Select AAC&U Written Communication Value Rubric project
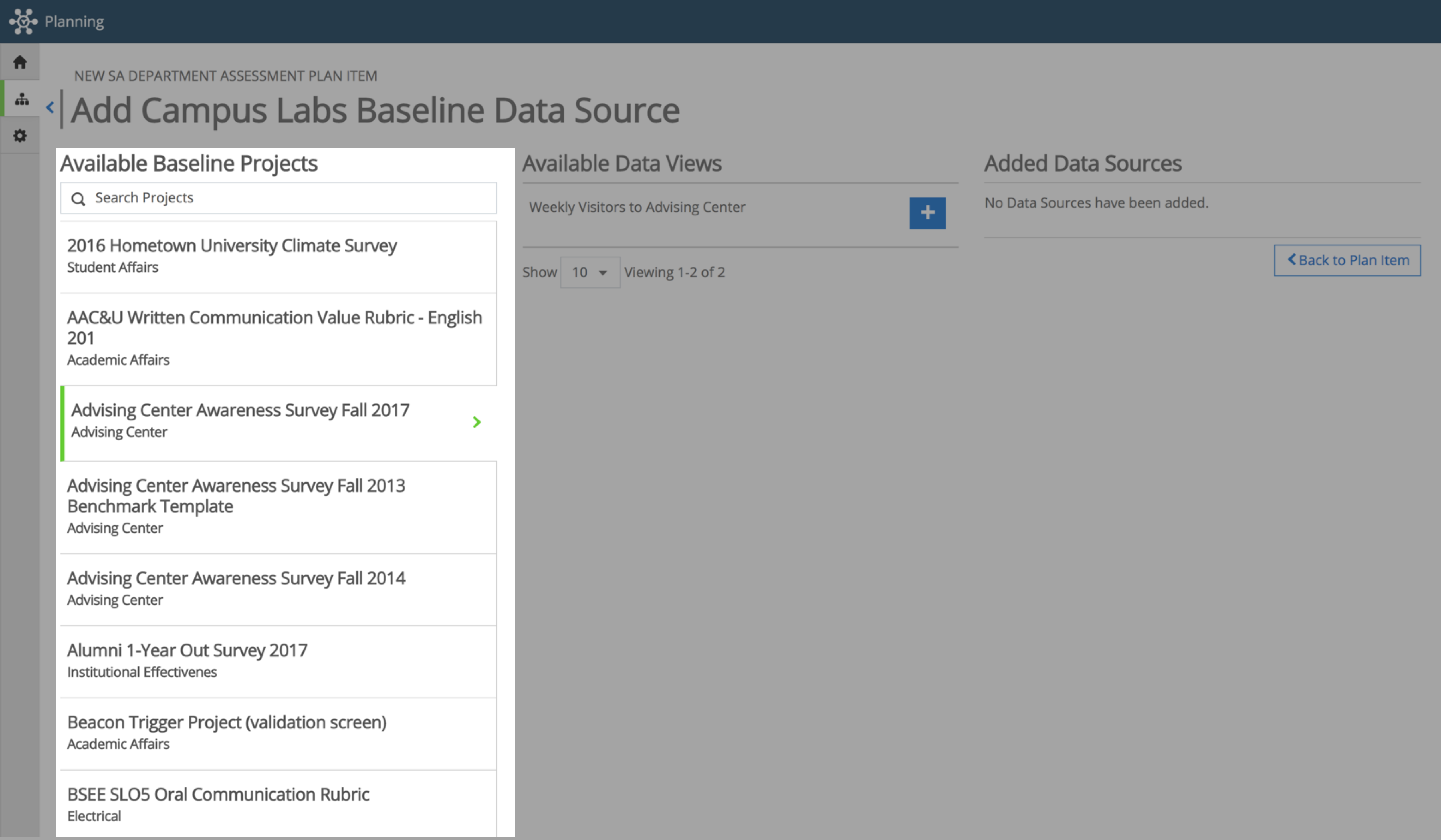1441x840 pixels. (278, 339)
